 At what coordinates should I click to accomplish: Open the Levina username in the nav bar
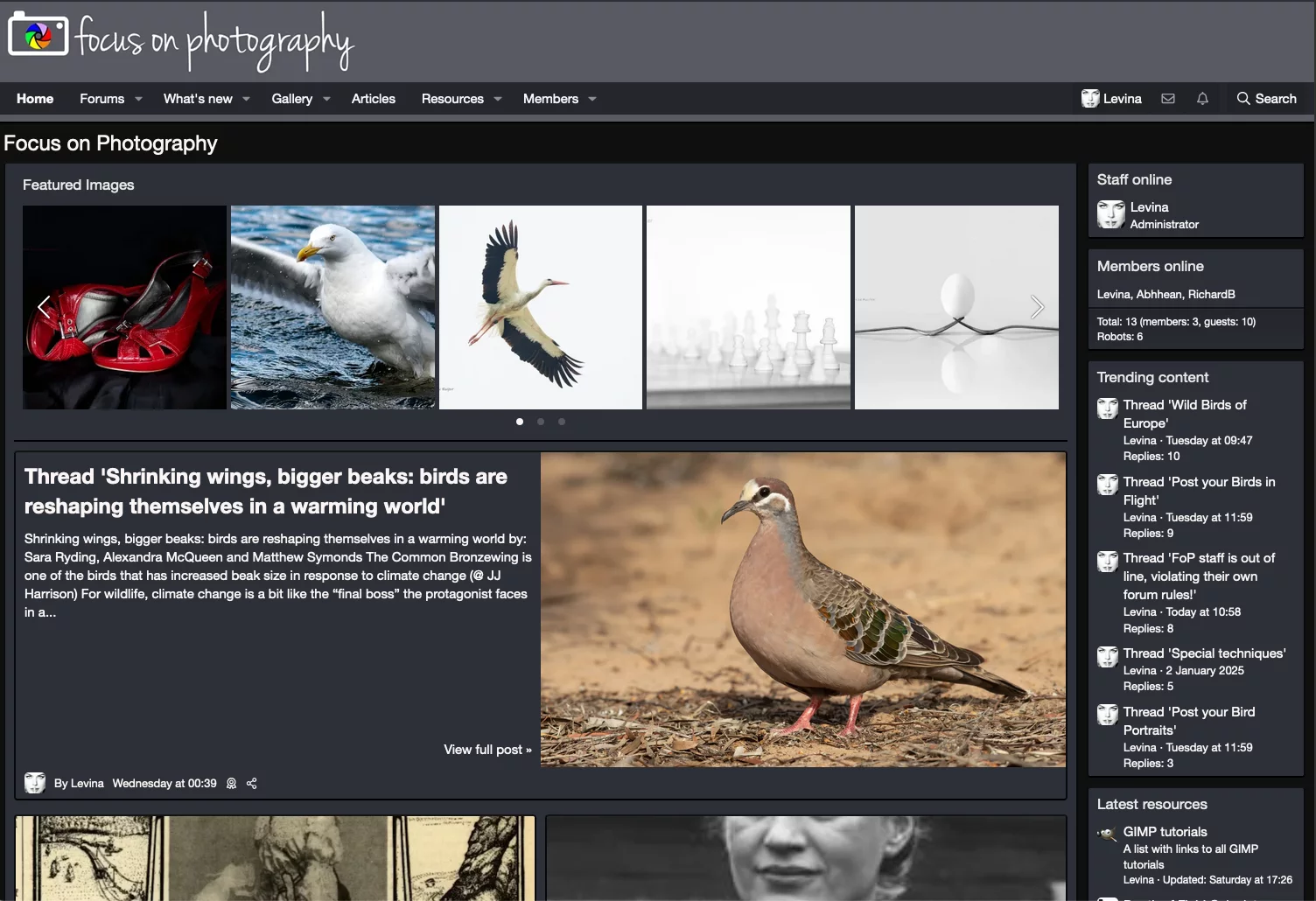[1123, 99]
